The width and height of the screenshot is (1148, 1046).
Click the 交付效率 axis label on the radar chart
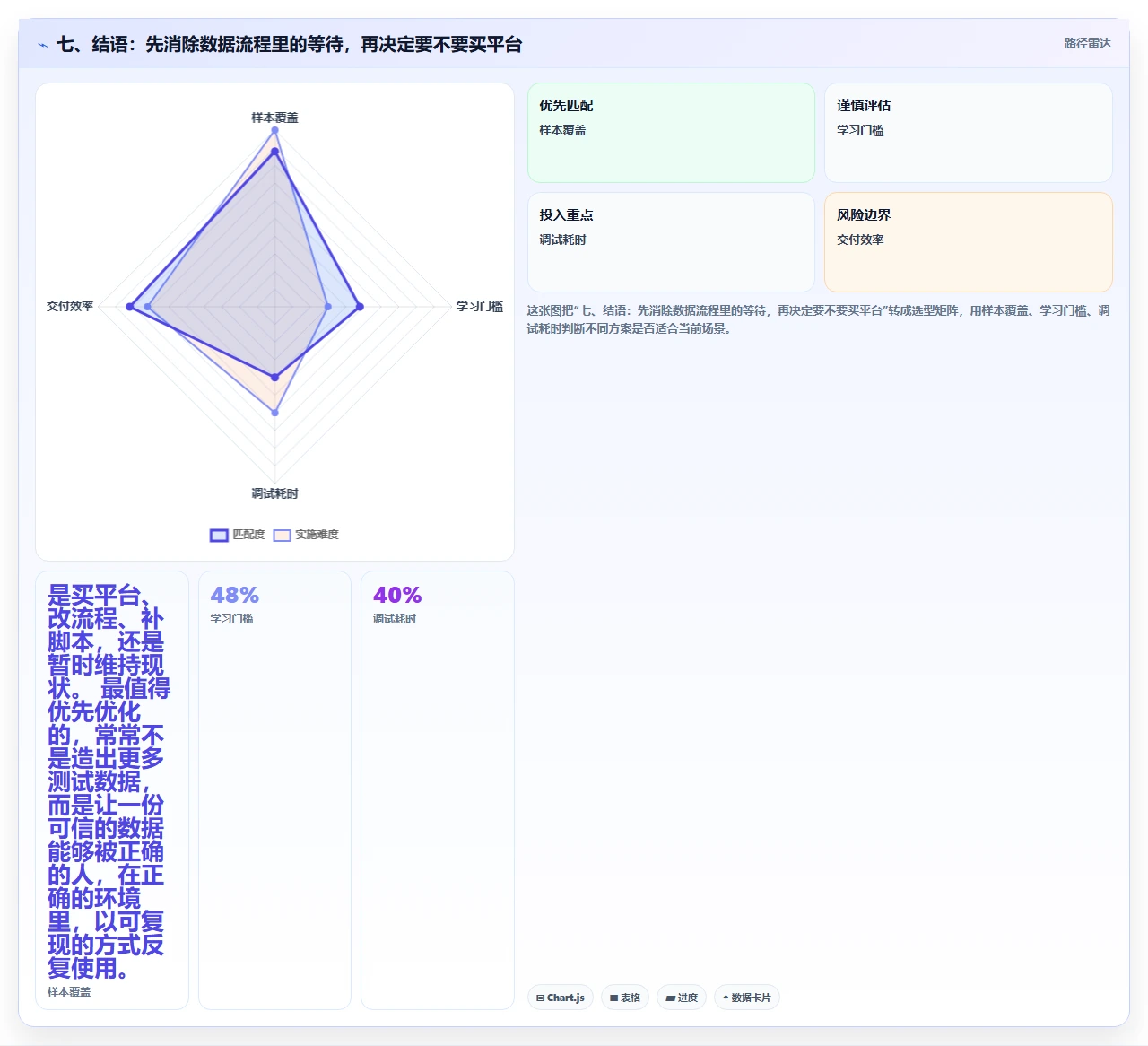click(70, 306)
